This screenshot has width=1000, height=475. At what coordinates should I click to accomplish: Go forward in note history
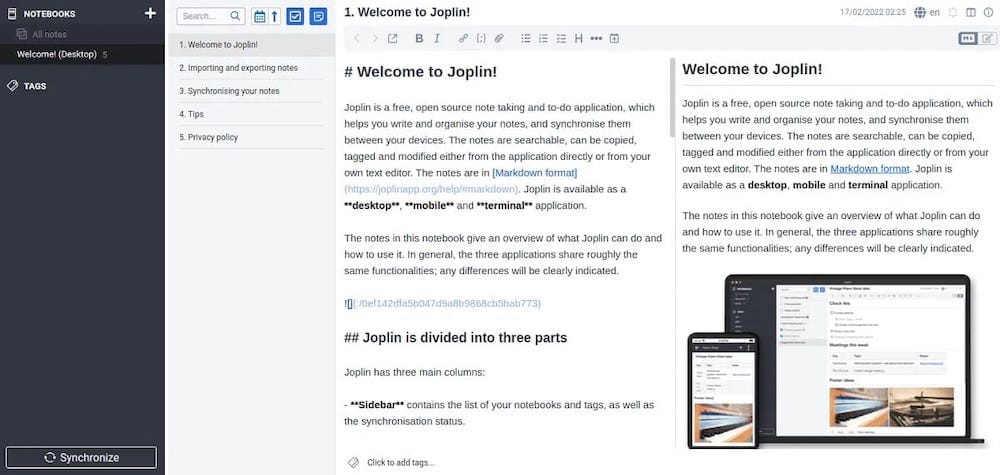click(x=374, y=38)
